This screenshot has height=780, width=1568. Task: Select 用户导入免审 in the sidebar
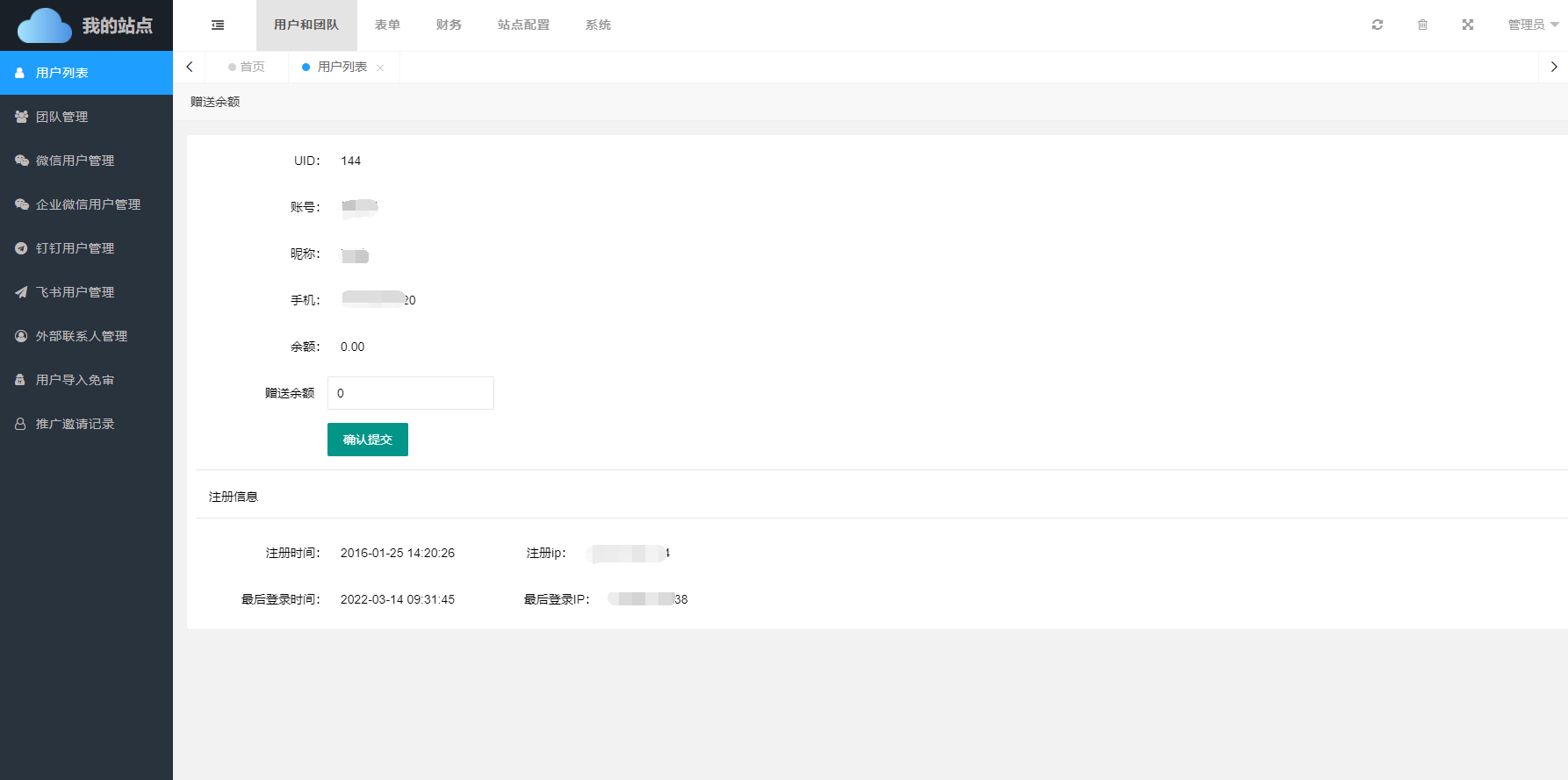tap(75, 380)
